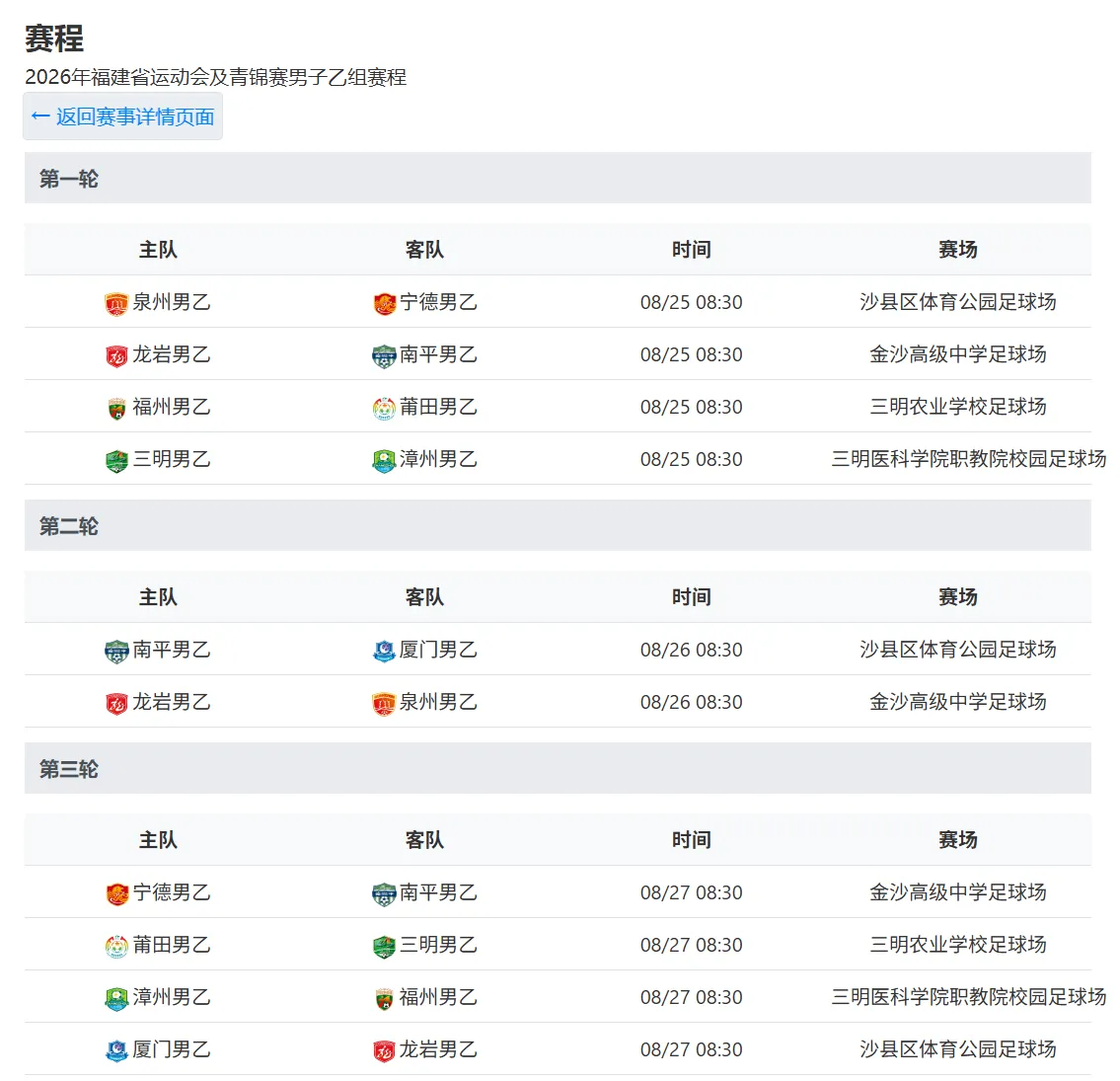Select the 第三轮 section header
1120x1081 pixels.
(x=558, y=769)
